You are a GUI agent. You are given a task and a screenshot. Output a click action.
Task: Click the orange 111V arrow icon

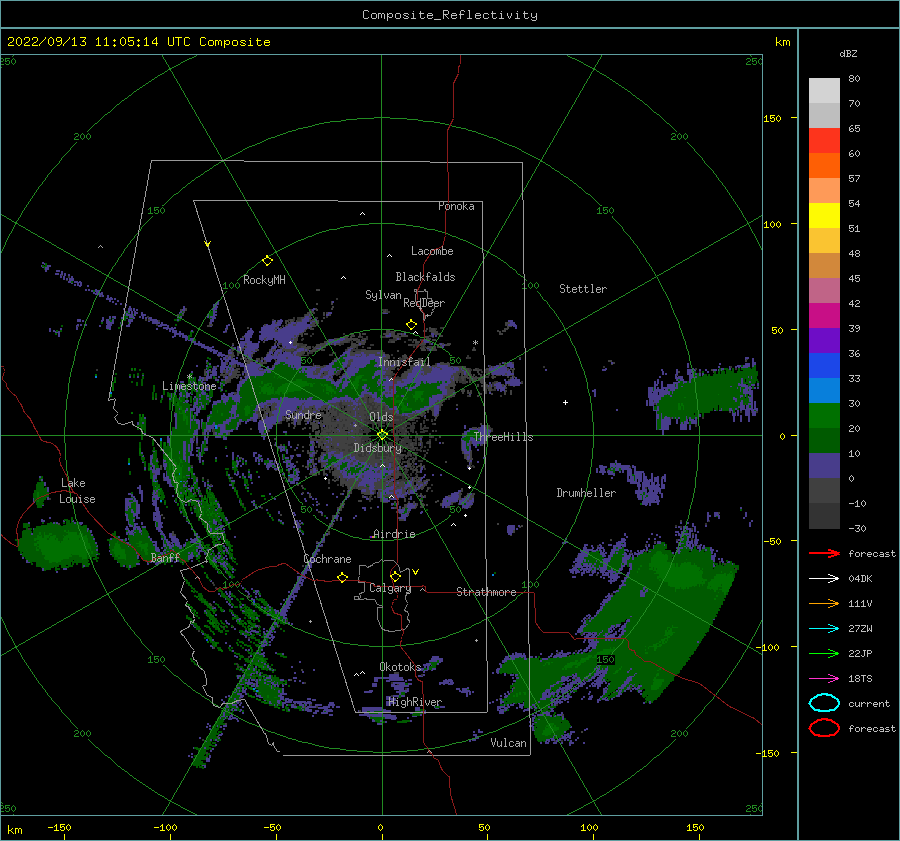pos(824,603)
